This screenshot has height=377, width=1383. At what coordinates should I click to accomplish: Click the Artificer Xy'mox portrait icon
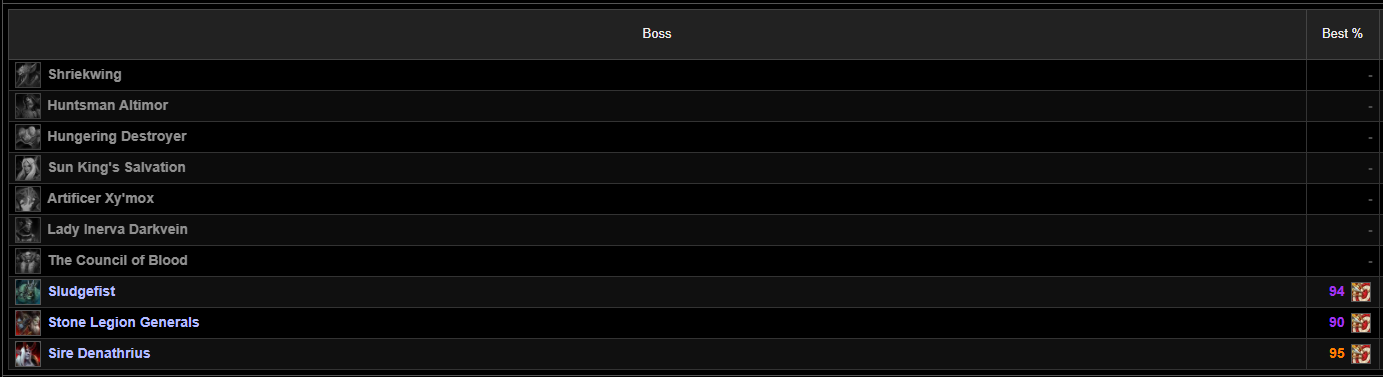click(x=28, y=199)
